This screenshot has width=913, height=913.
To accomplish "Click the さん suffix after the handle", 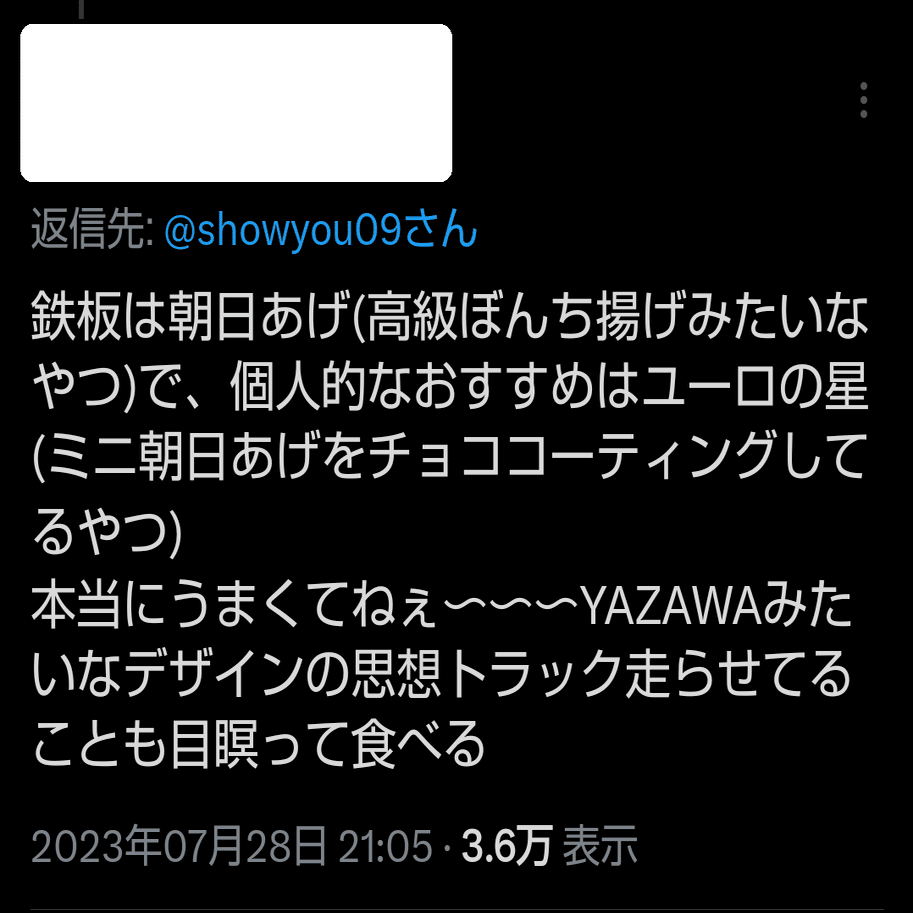I will click(x=441, y=229).
